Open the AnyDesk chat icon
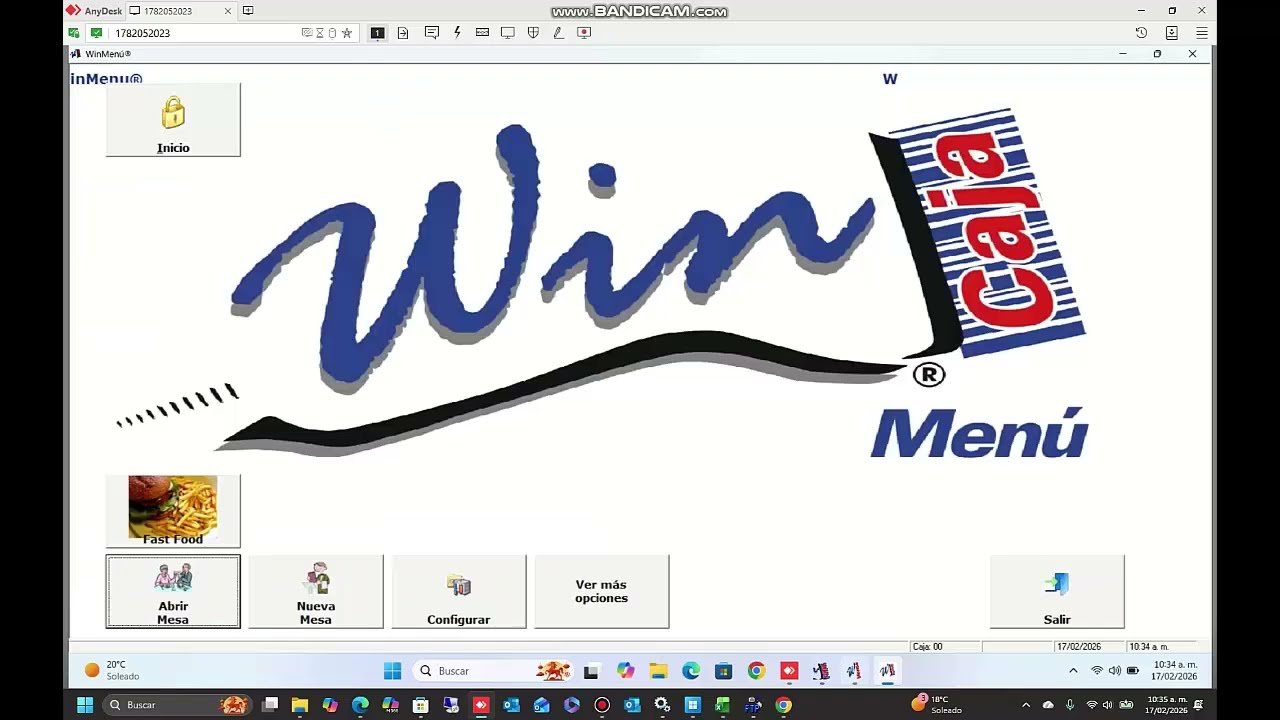The image size is (1280, 720). click(432, 33)
